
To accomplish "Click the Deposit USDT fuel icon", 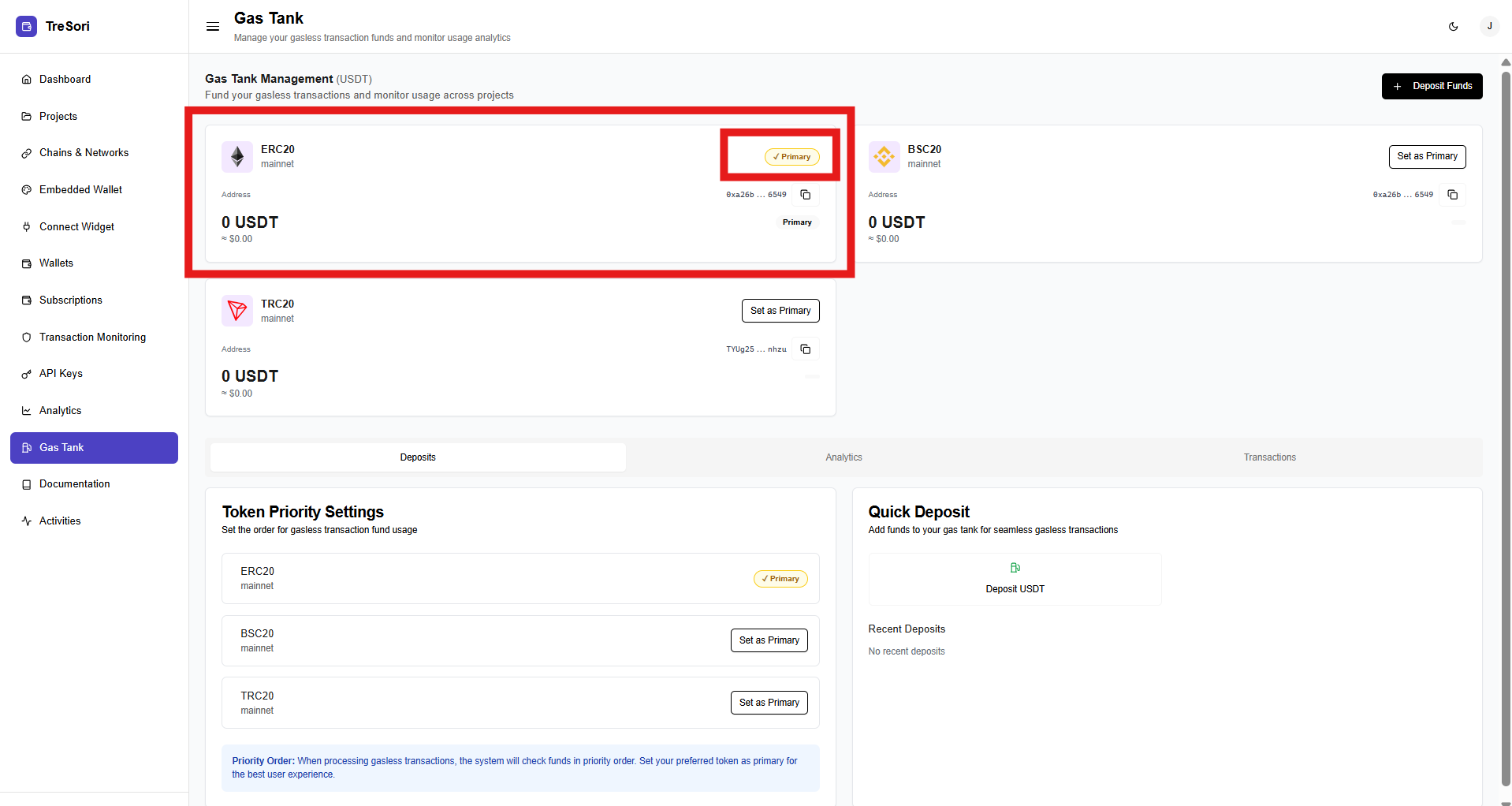I will [1015, 568].
